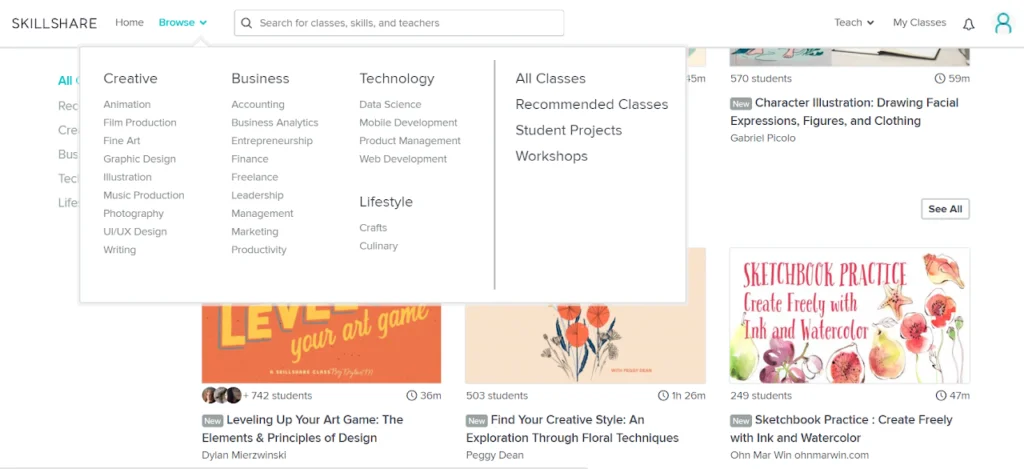This screenshot has width=1024, height=469.
Task: Open Find Your Creative Style title
Action: coord(572,429)
